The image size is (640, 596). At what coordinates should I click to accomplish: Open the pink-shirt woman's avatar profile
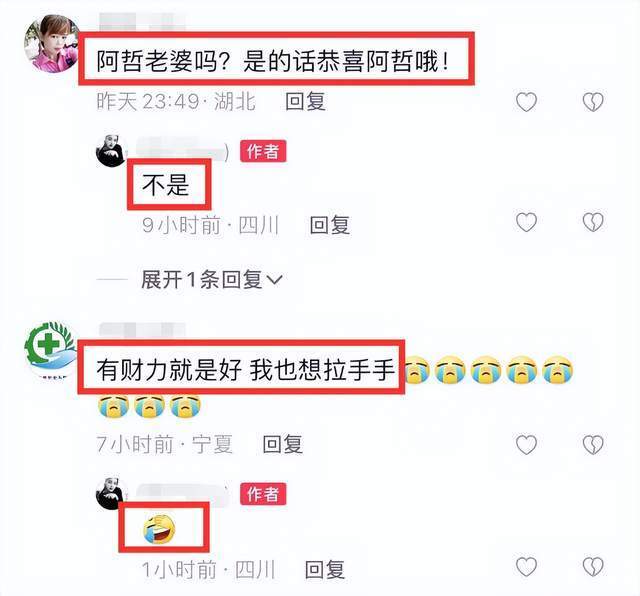52,44
